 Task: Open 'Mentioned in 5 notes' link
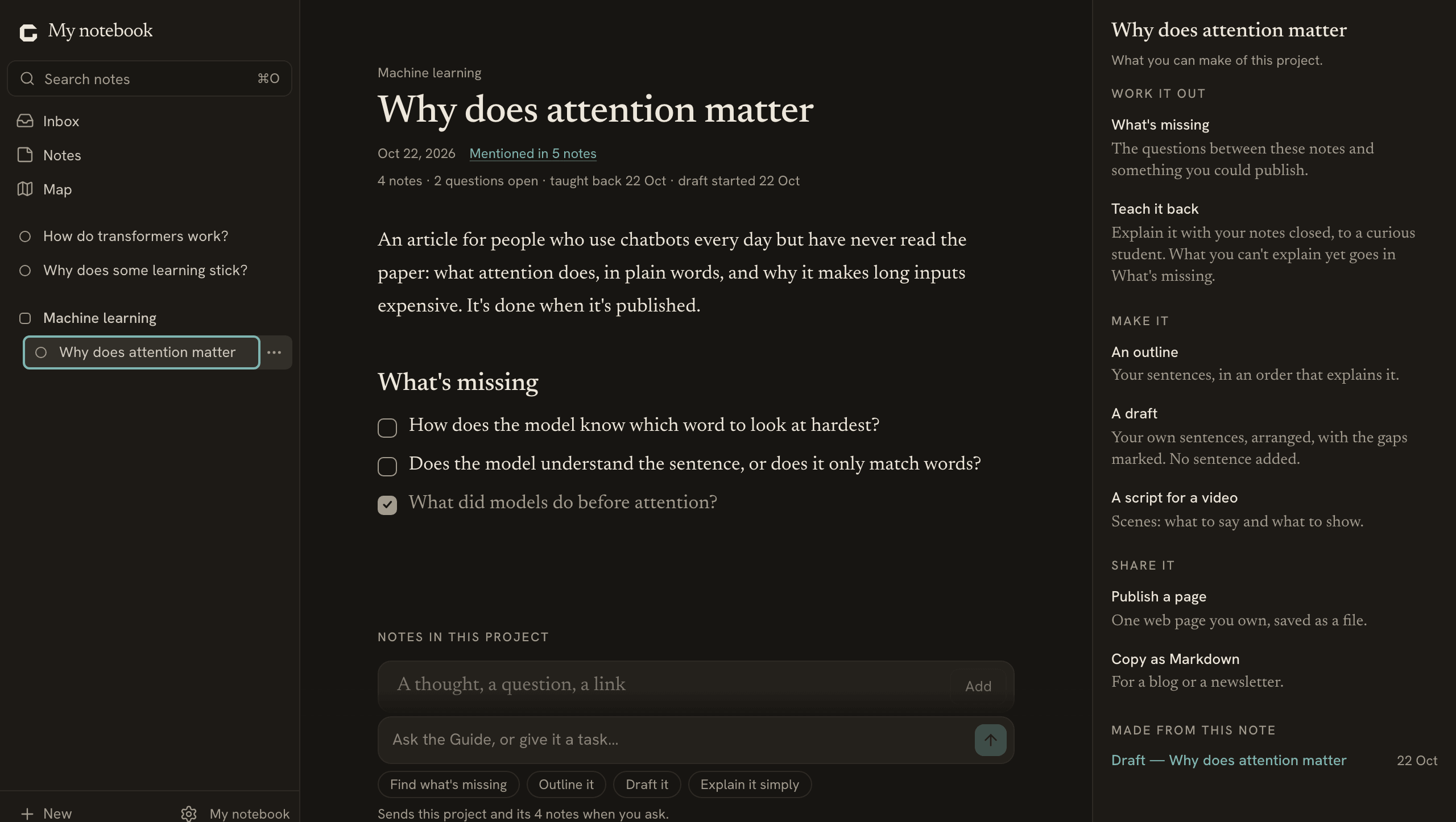pyautogui.click(x=532, y=153)
